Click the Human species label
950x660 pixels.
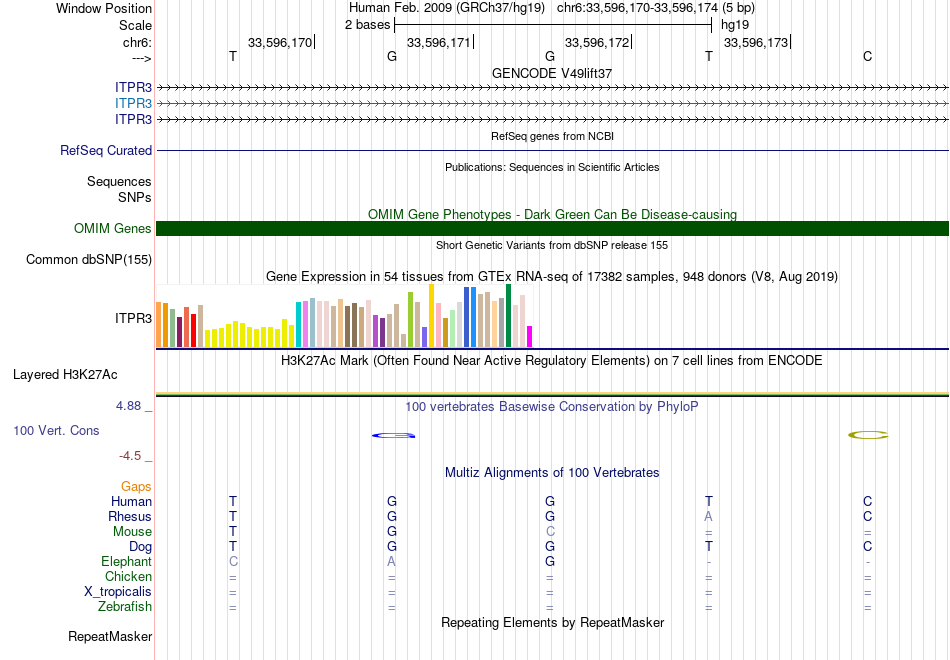point(131,502)
